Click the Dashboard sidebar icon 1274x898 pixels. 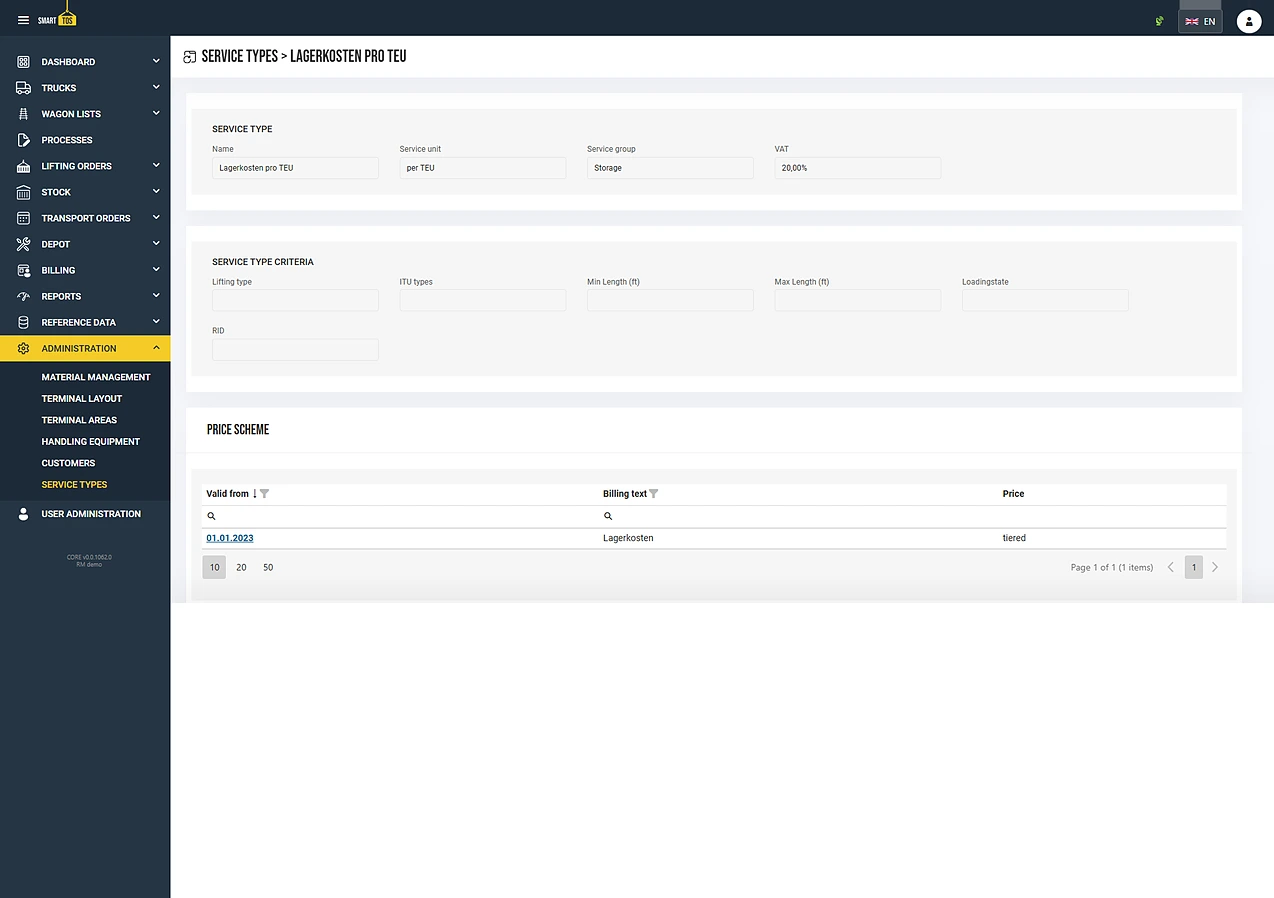point(23,62)
